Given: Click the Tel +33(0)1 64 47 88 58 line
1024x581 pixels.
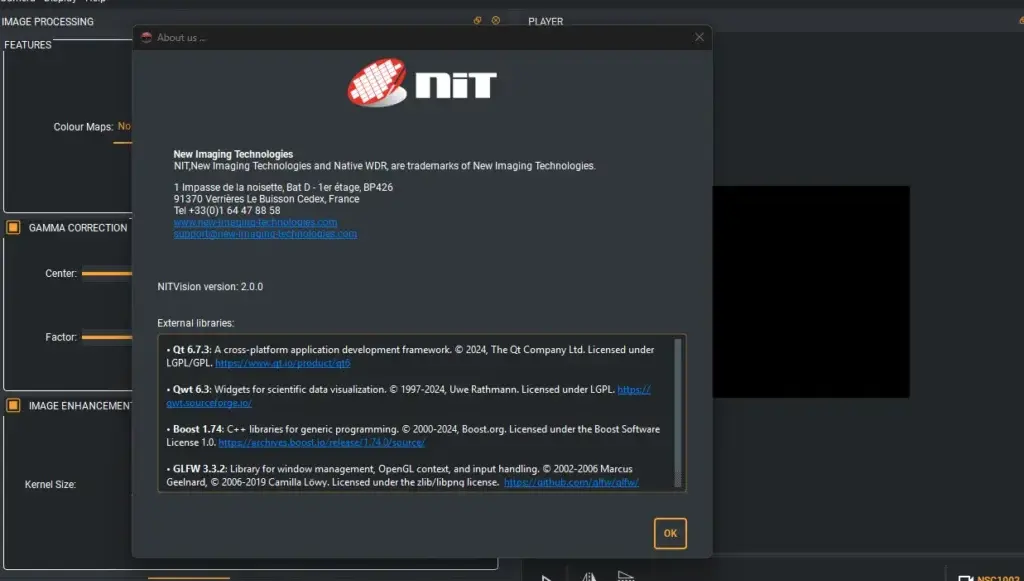Looking at the screenshot, I should (227, 210).
